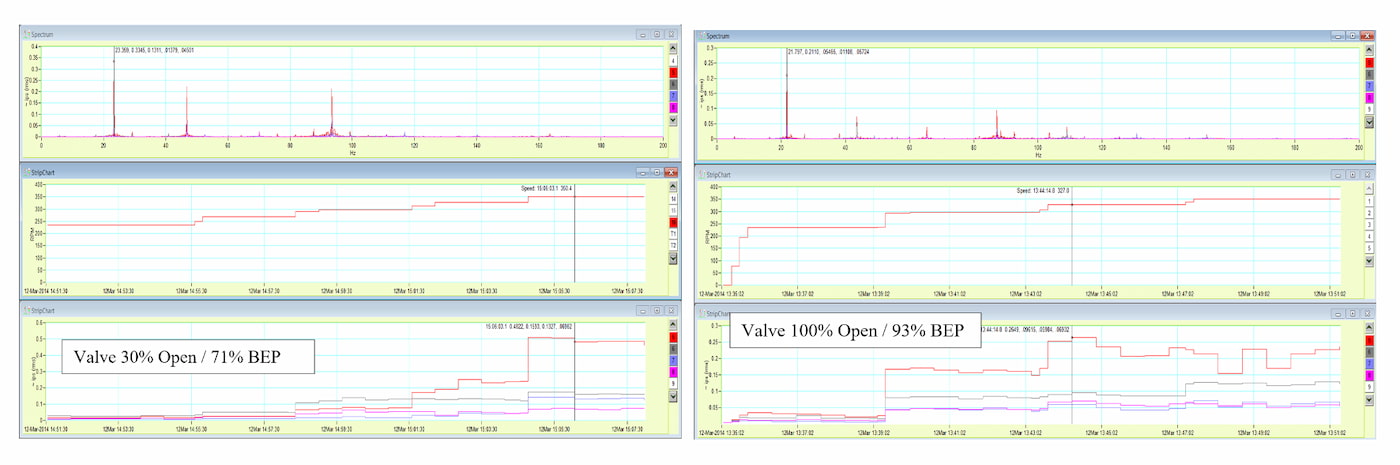Click the vertical cursor line in left speed StripChart
The width and height of the screenshot is (1400, 465).
click(x=574, y=233)
